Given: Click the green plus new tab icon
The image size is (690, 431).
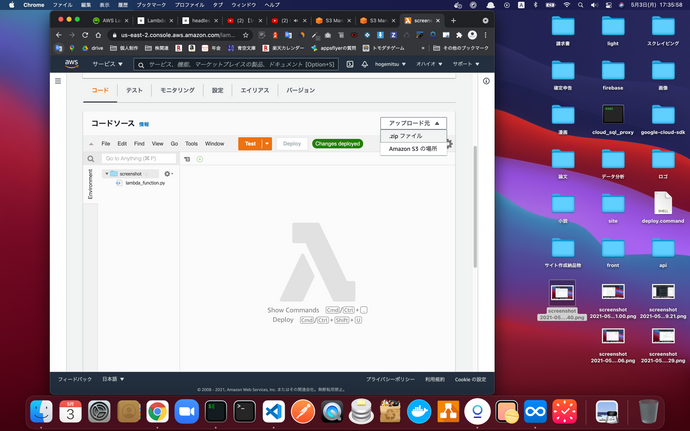Looking at the screenshot, I should [x=200, y=159].
